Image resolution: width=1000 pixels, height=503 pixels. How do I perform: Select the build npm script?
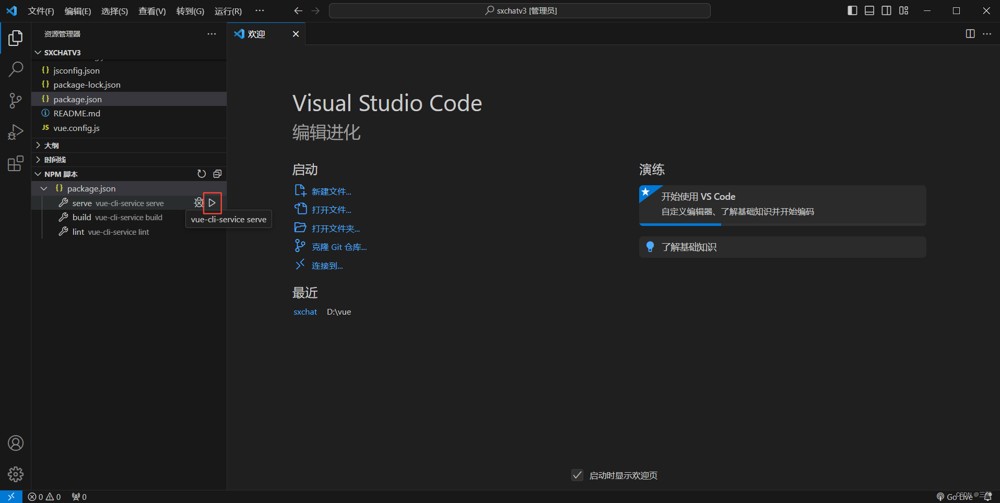tap(129, 217)
